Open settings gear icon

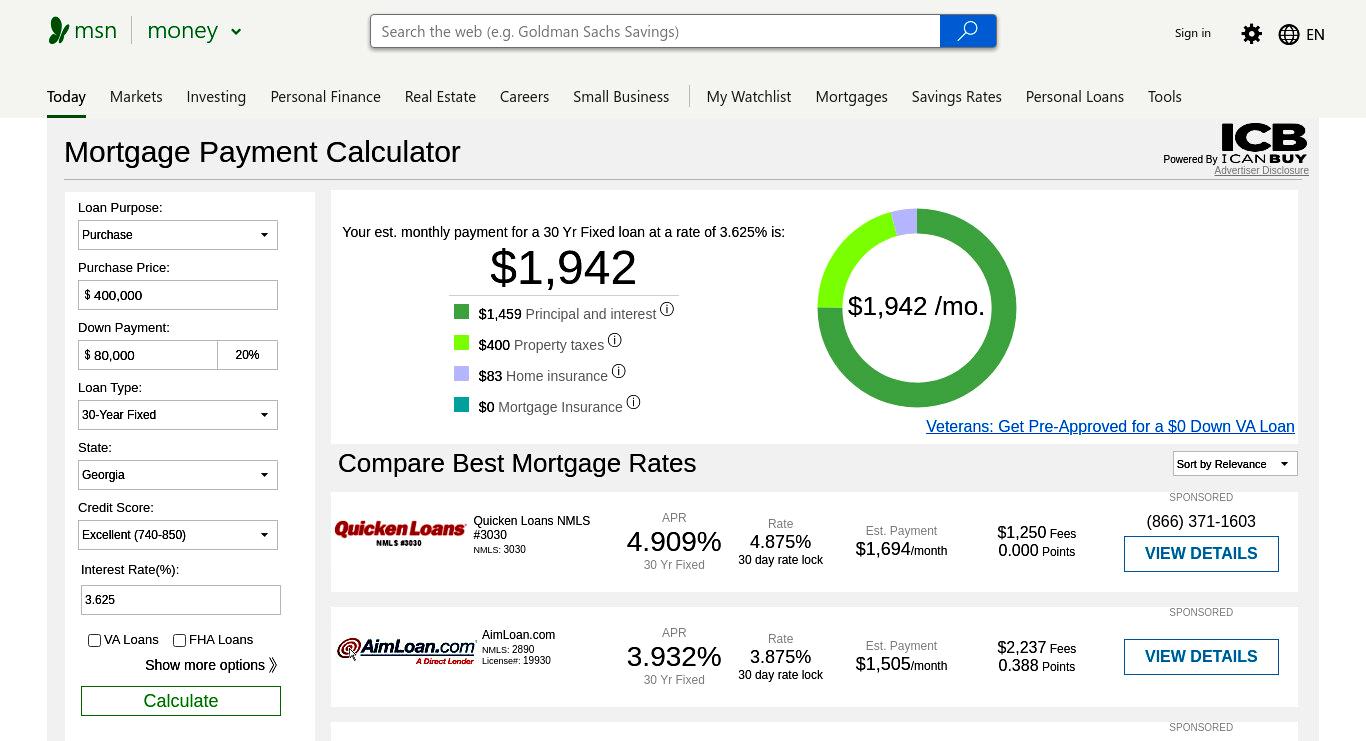point(1251,34)
